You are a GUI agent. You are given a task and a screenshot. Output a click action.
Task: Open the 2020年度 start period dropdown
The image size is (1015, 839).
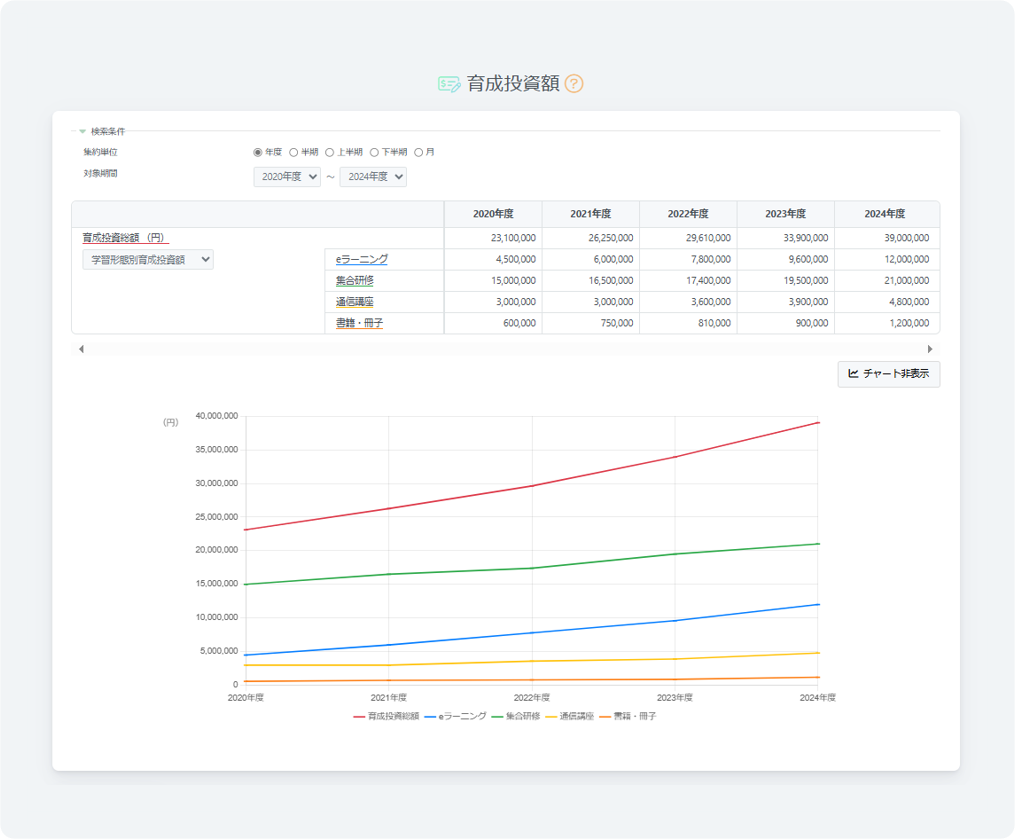coord(287,177)
